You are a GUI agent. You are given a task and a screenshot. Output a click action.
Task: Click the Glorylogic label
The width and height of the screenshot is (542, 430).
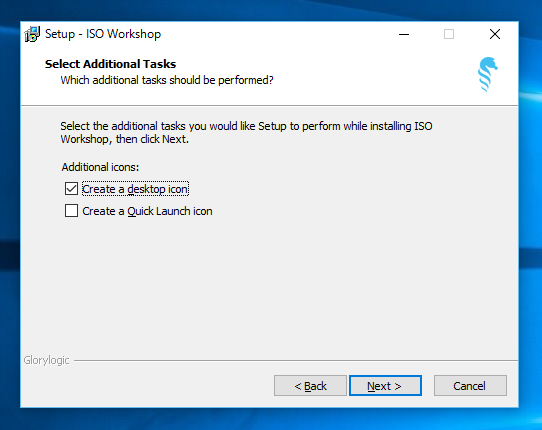[46, 360]
